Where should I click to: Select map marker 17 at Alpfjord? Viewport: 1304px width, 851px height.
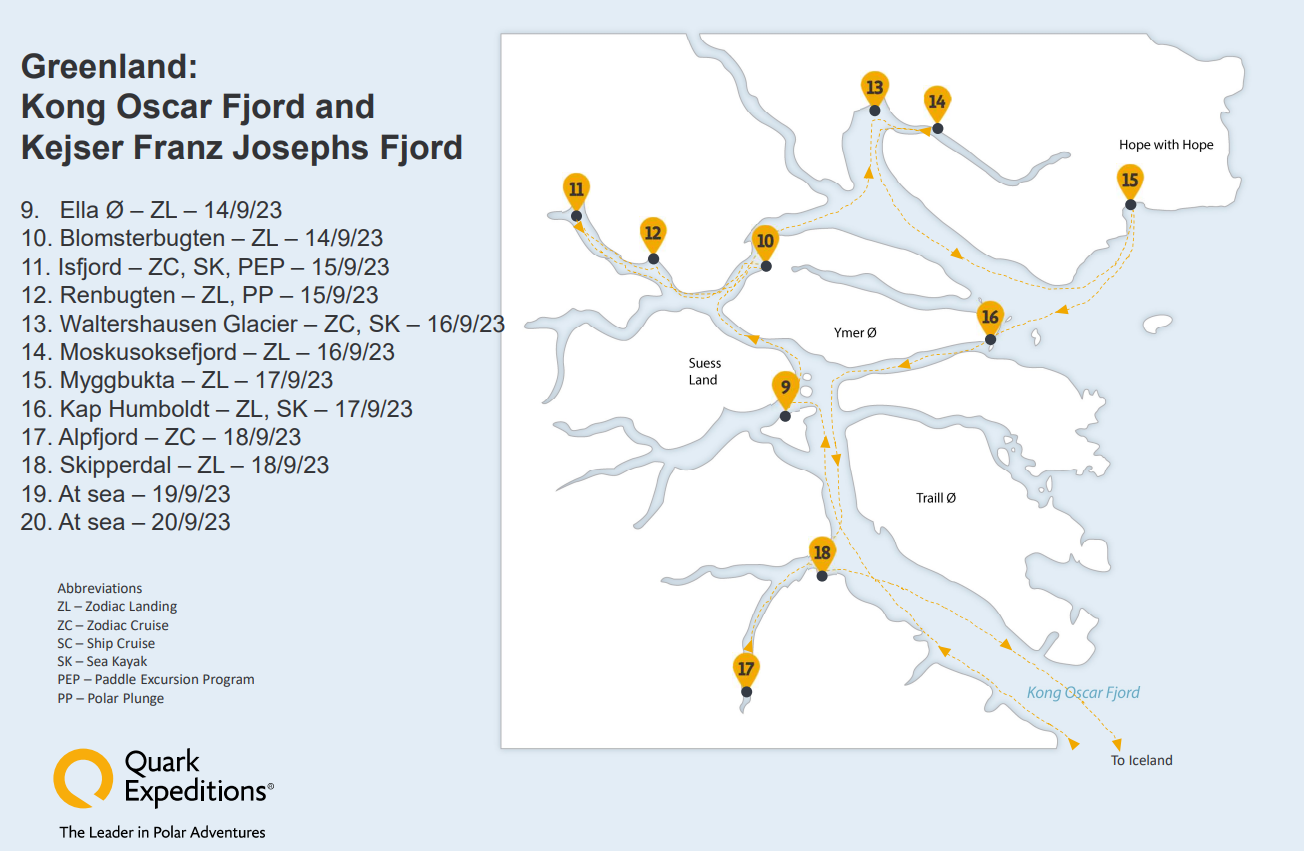(746, 670)
